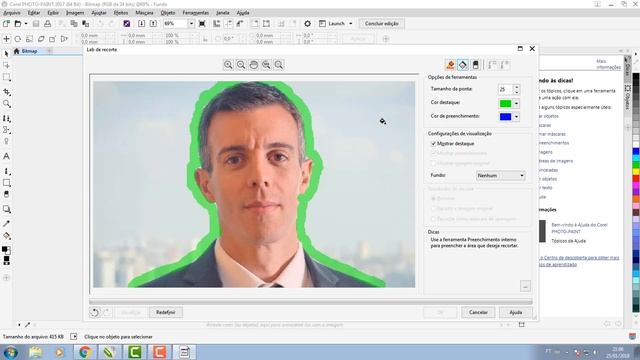The image size is (640, 360).
Task: Select the Eyedropper tool in toolbox
Action: [7, 223]
